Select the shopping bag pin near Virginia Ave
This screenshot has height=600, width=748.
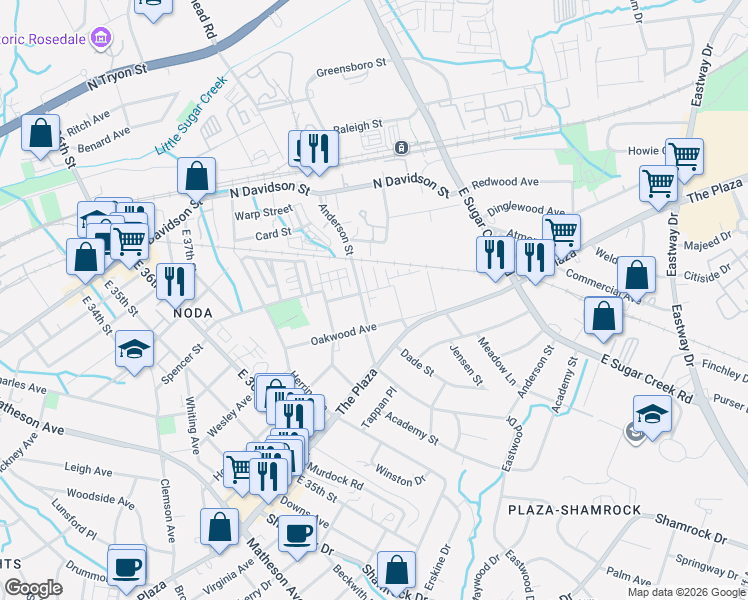(x=219, y=531)
